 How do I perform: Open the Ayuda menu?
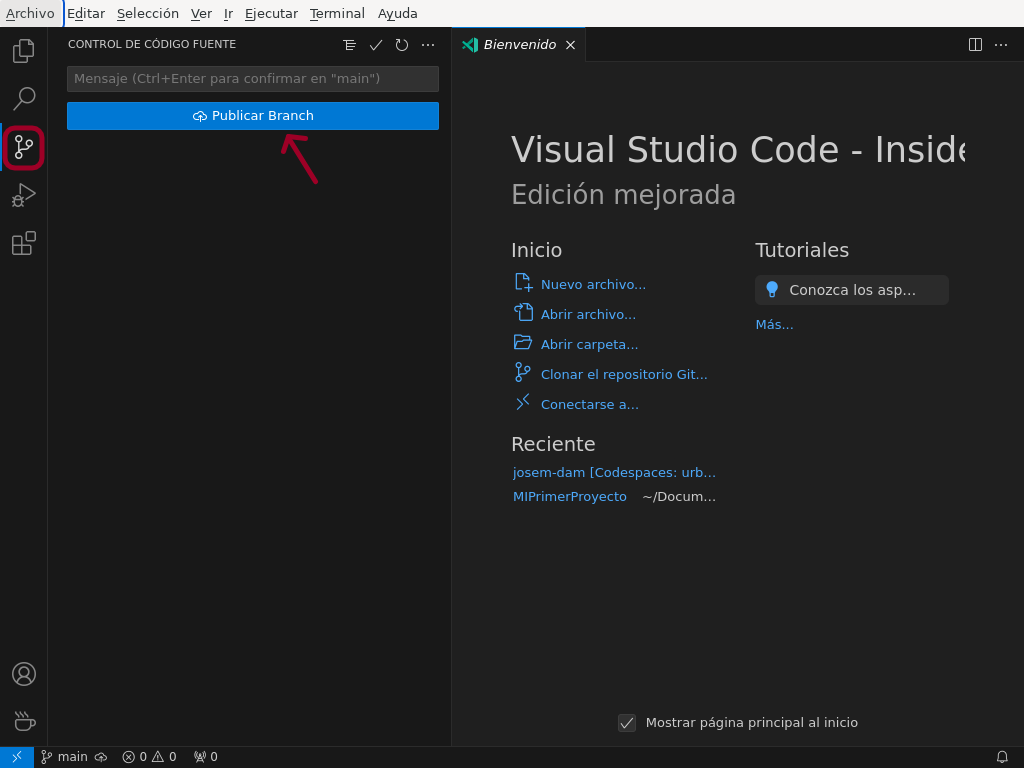point(398,14)
